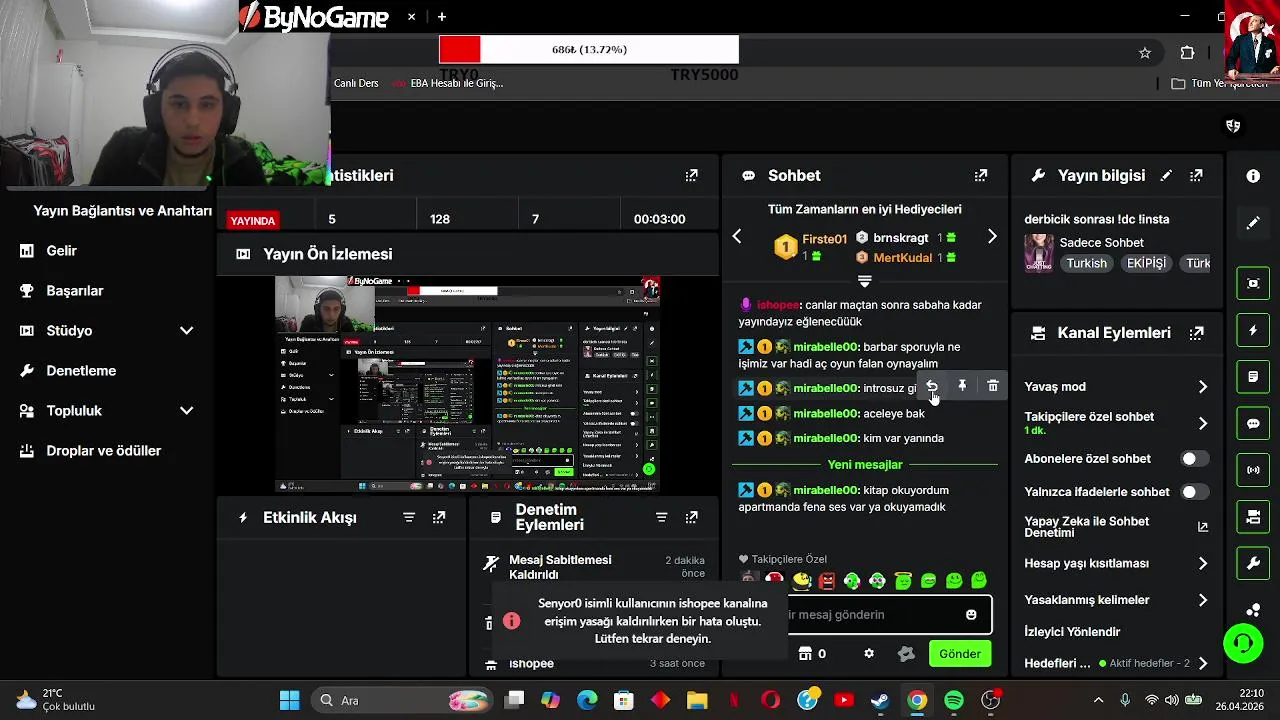Delete mirabelle00's hovered chat message

992,386
